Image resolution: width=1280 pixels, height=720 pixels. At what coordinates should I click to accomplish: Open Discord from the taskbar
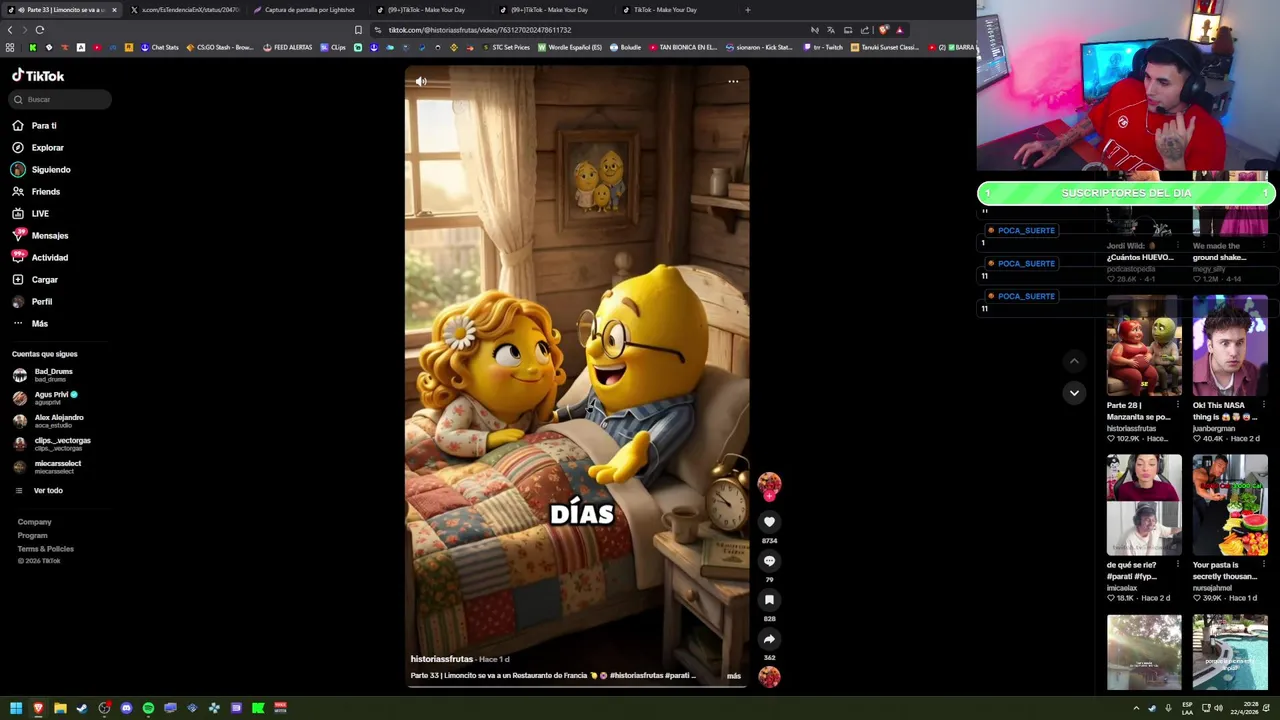point(126,708)
